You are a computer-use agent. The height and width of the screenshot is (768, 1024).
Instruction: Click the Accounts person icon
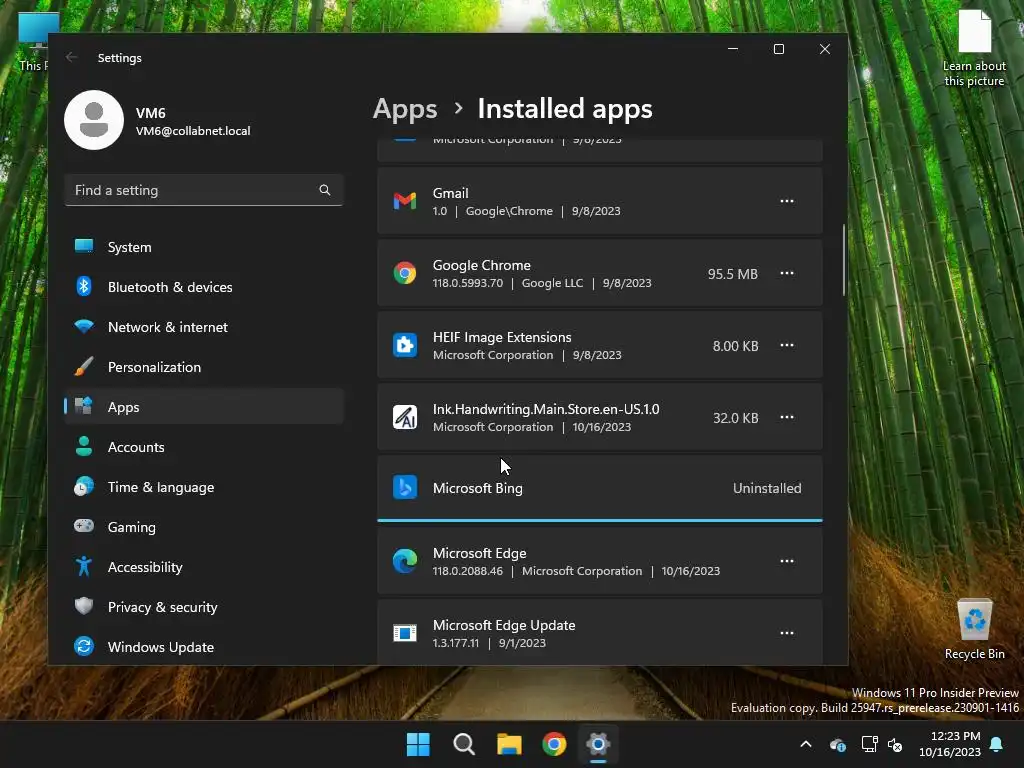click(84, 446)
